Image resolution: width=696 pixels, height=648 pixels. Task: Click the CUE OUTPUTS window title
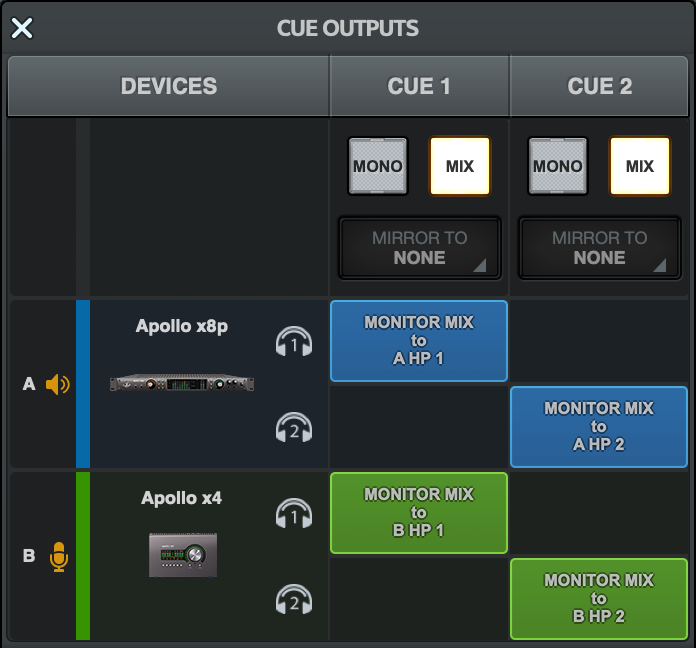[x=348, y=28]
